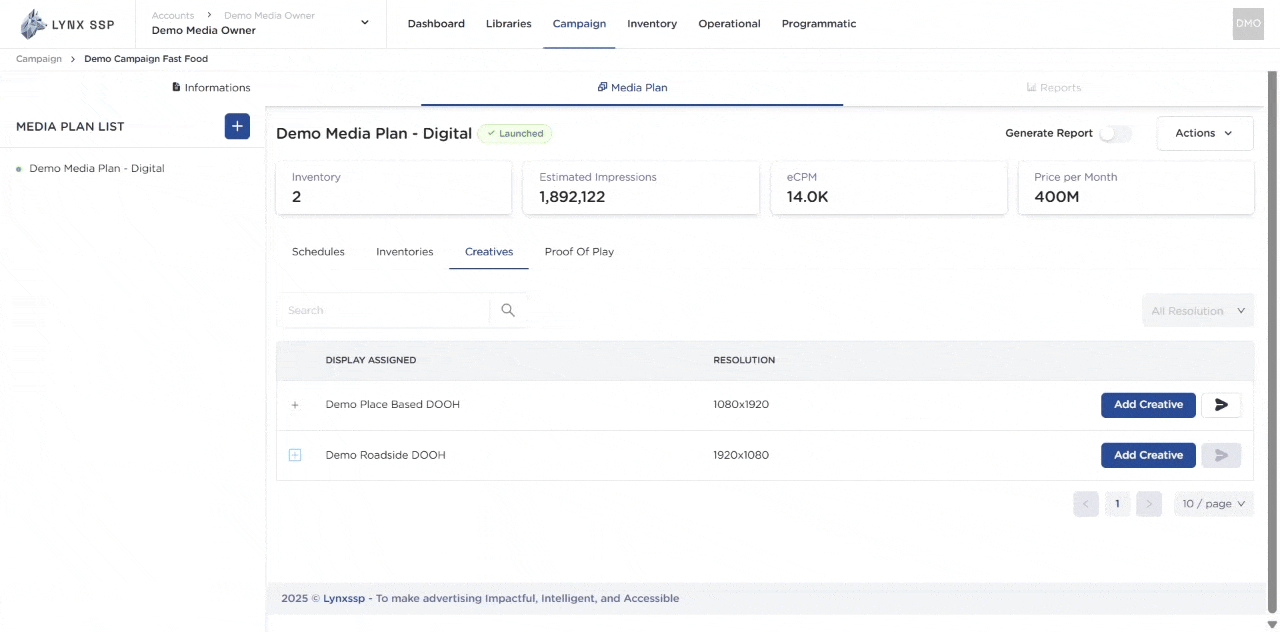
Task: Select the Inventories tab
Action: click(x=405, y=252)
